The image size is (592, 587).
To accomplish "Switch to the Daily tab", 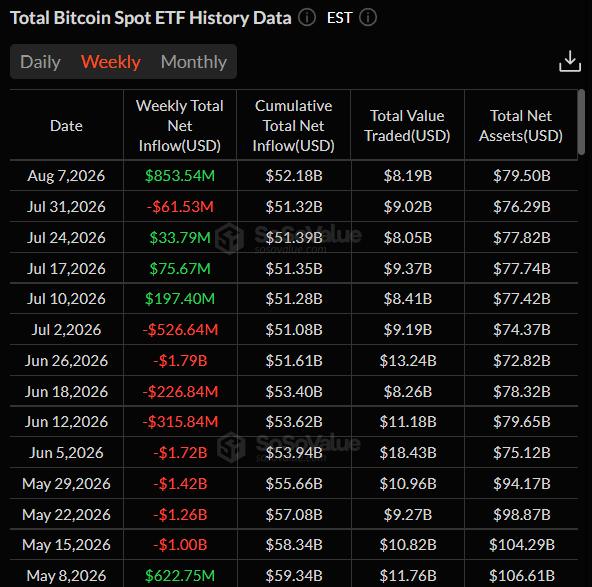I will (40, 62).
